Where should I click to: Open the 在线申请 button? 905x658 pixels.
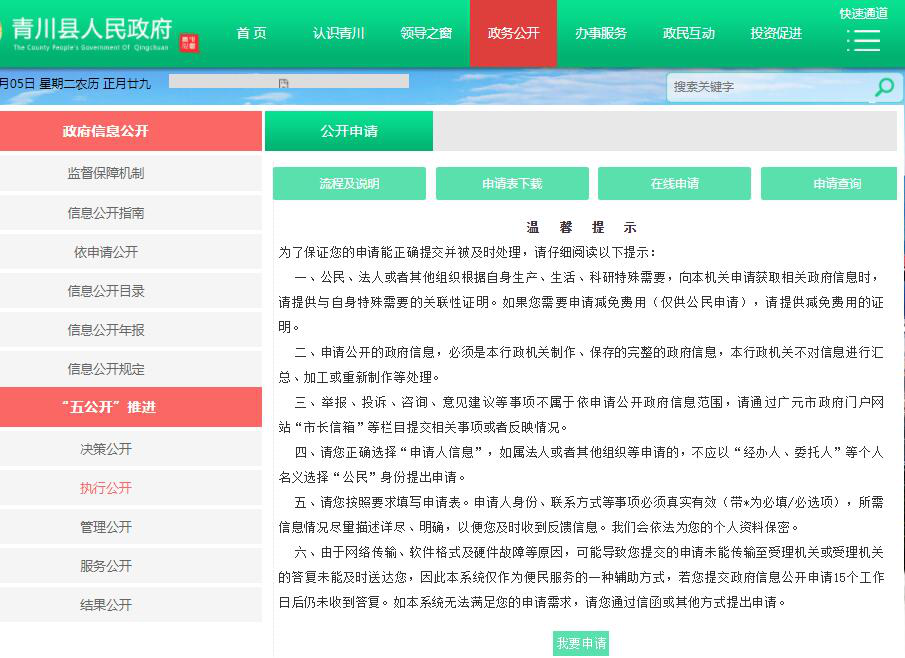coord(674,184)
